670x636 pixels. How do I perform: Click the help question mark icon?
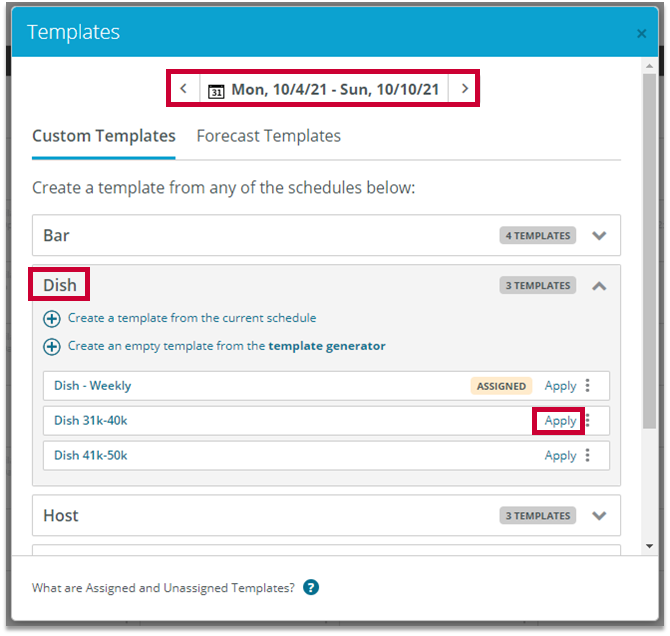311,588
